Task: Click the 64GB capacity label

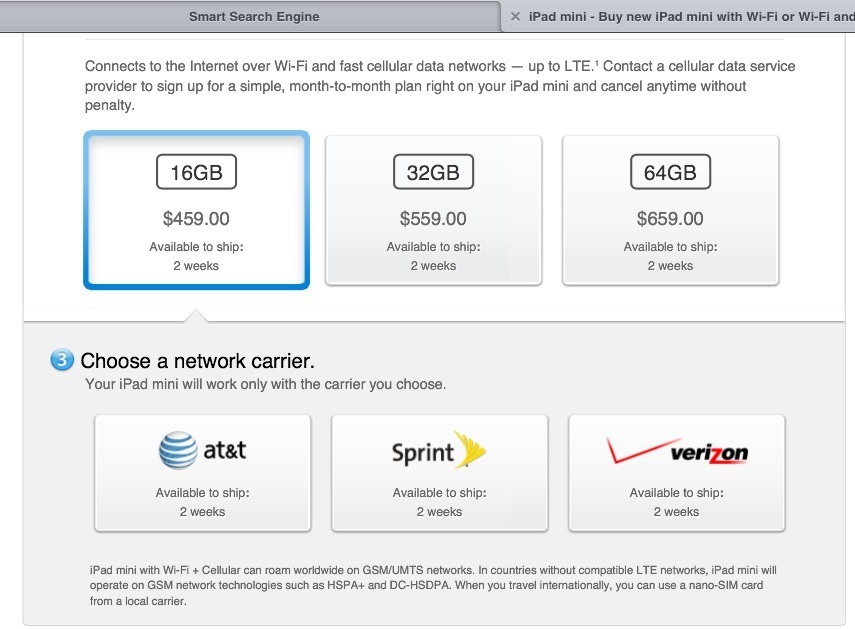Action: (x=671, y=172)
